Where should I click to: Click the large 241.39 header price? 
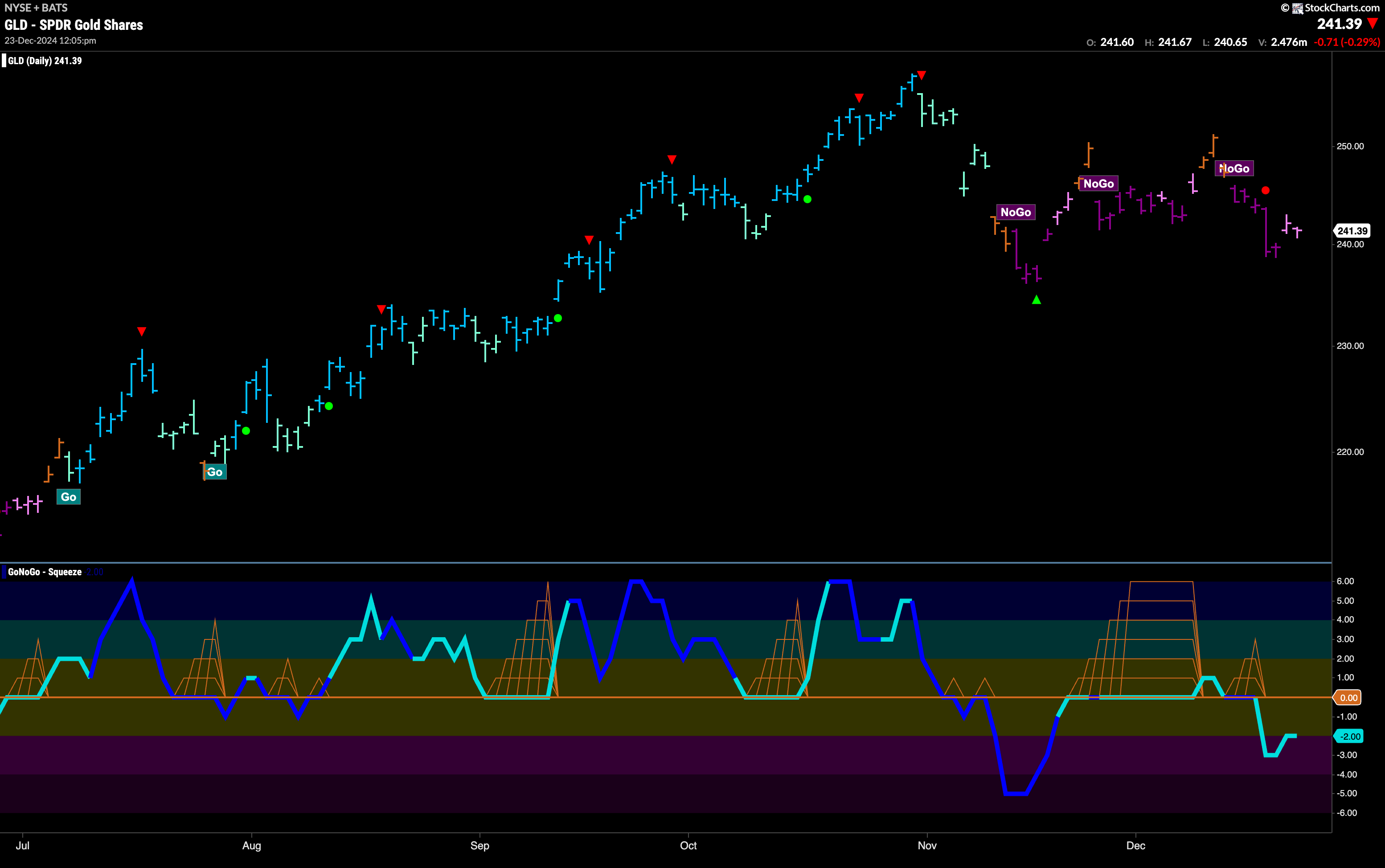pyautogui.click(x=1339, y=24)
